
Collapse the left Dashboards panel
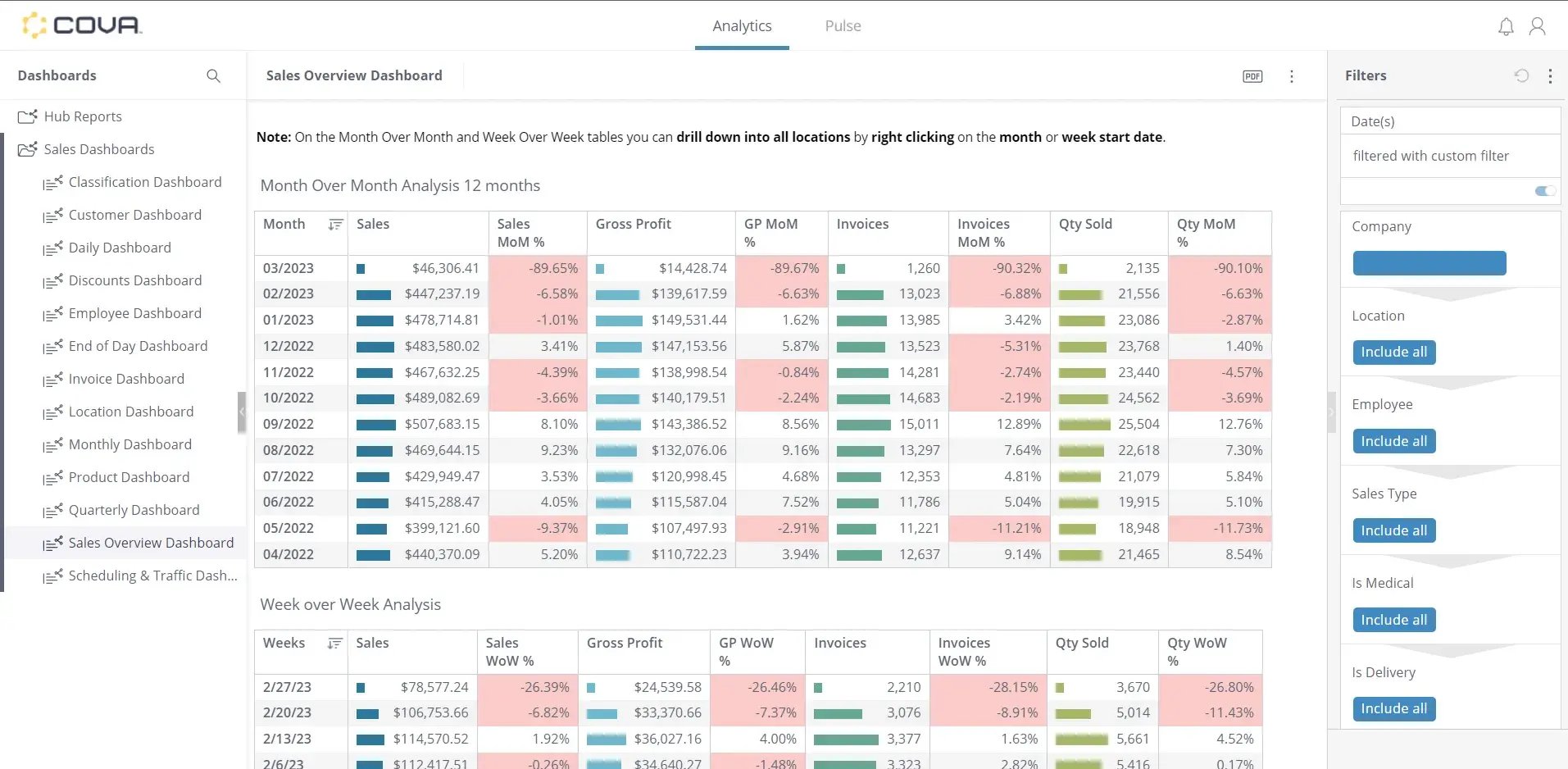coord(242,412)
